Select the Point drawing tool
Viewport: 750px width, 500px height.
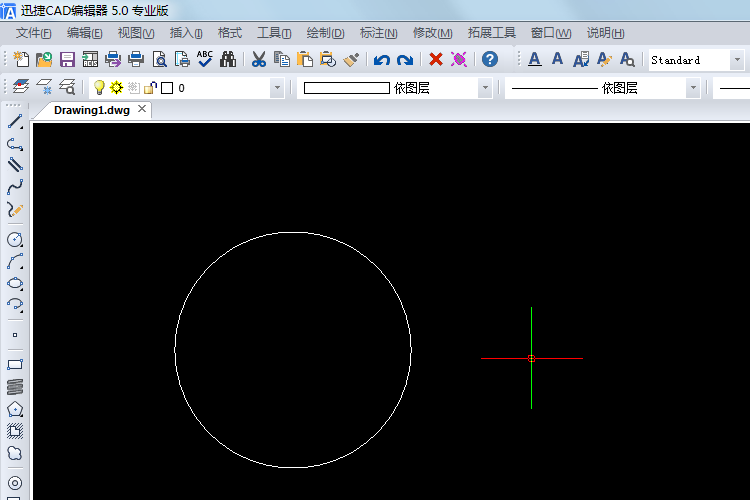(x=15, y=335)
